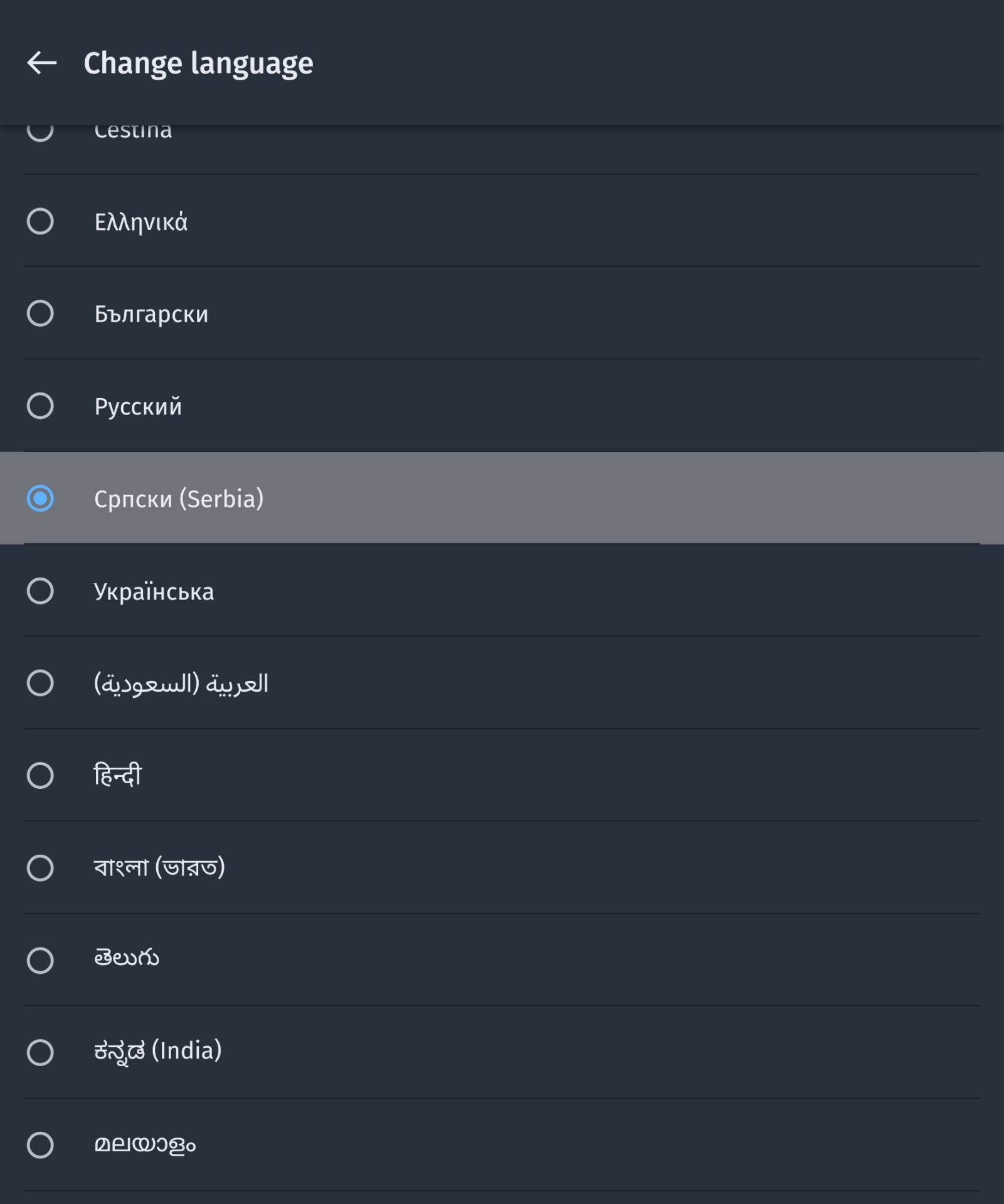
Task: Click the Български language label
Action: [x=151, y=314]
